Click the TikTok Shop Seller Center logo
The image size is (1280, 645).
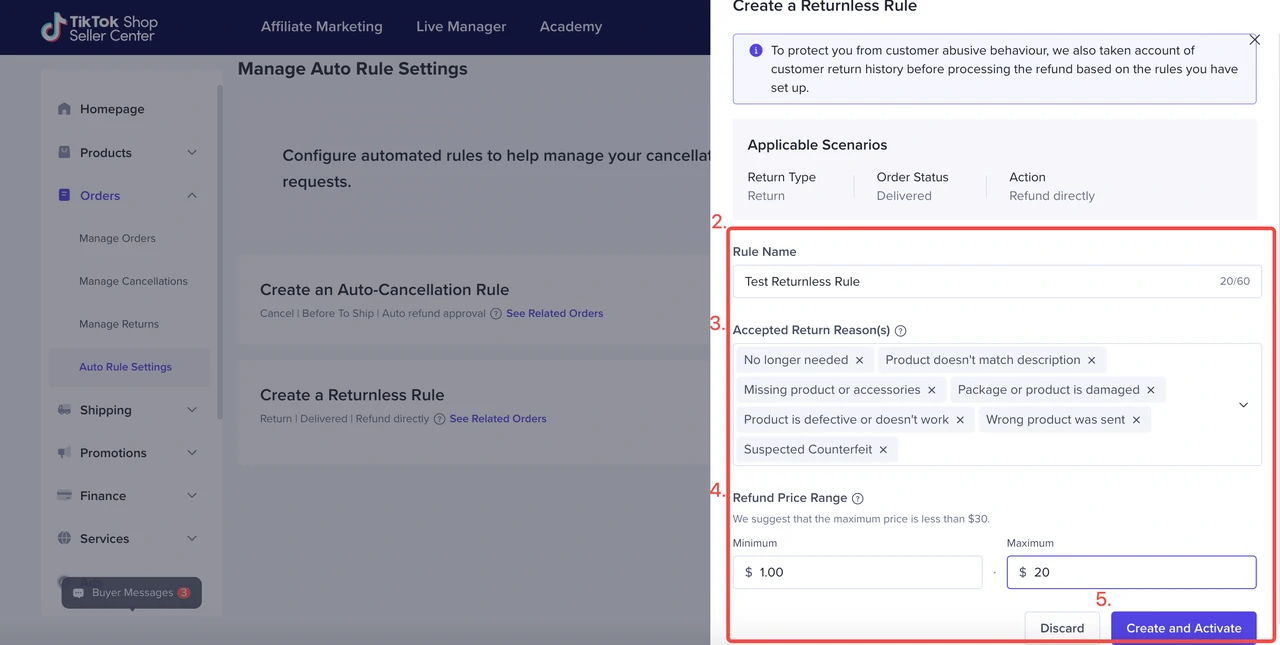click(99, 27)
